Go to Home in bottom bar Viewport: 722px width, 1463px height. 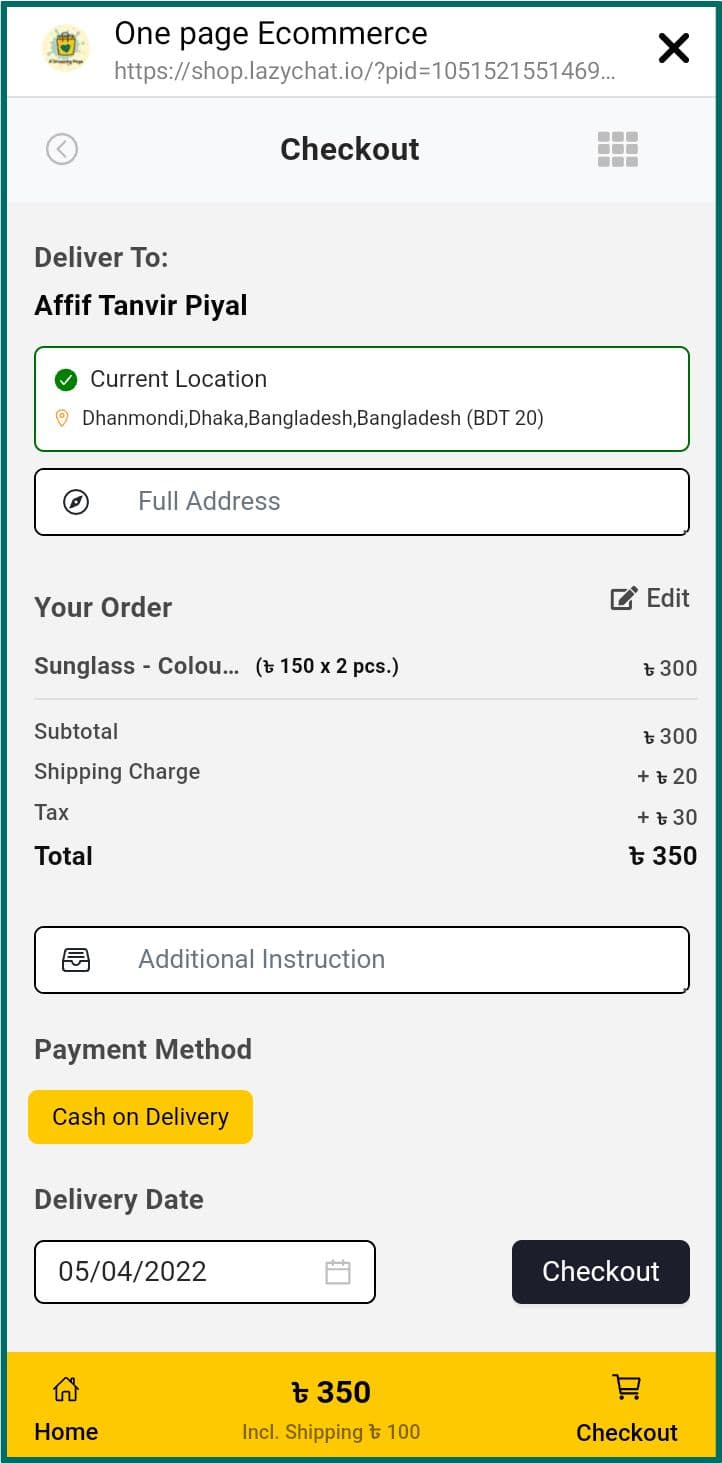pos(66,1409)
